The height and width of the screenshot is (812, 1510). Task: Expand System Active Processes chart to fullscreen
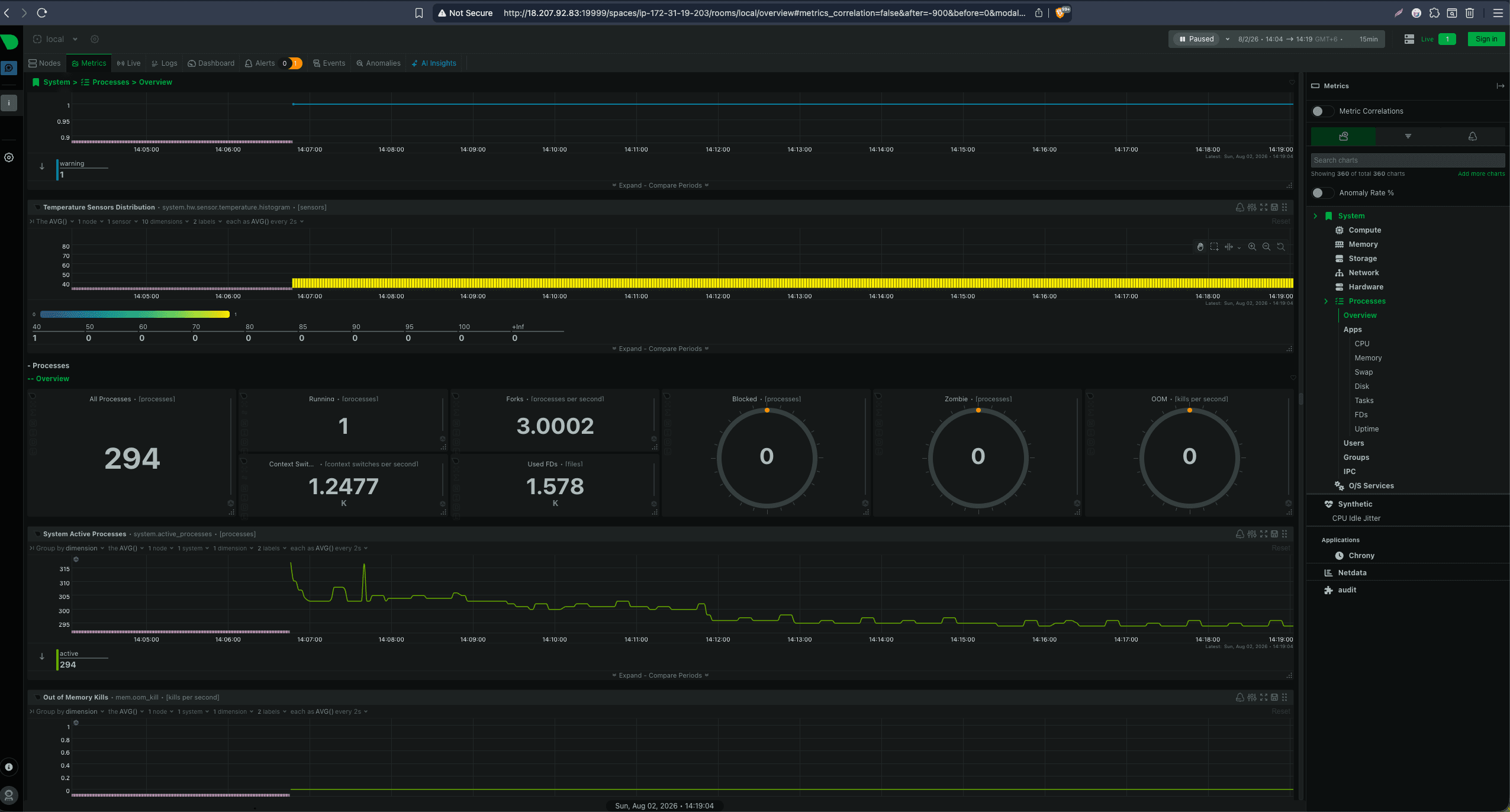tap(1263, 534)
